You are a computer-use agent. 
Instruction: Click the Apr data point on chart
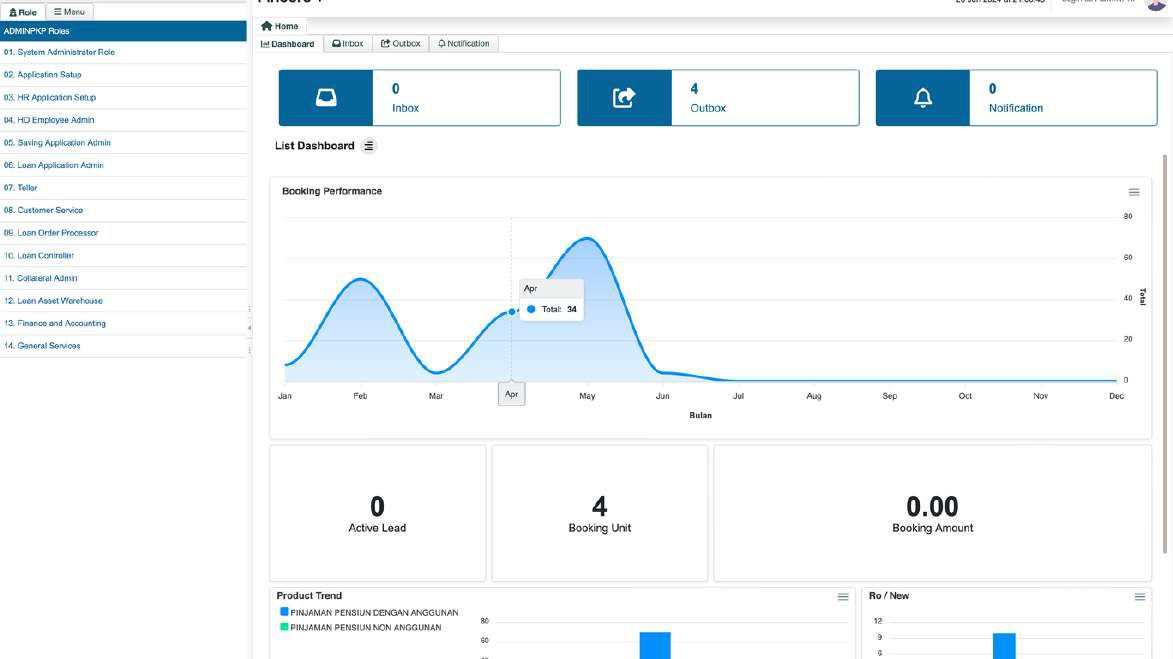[512, 311]
